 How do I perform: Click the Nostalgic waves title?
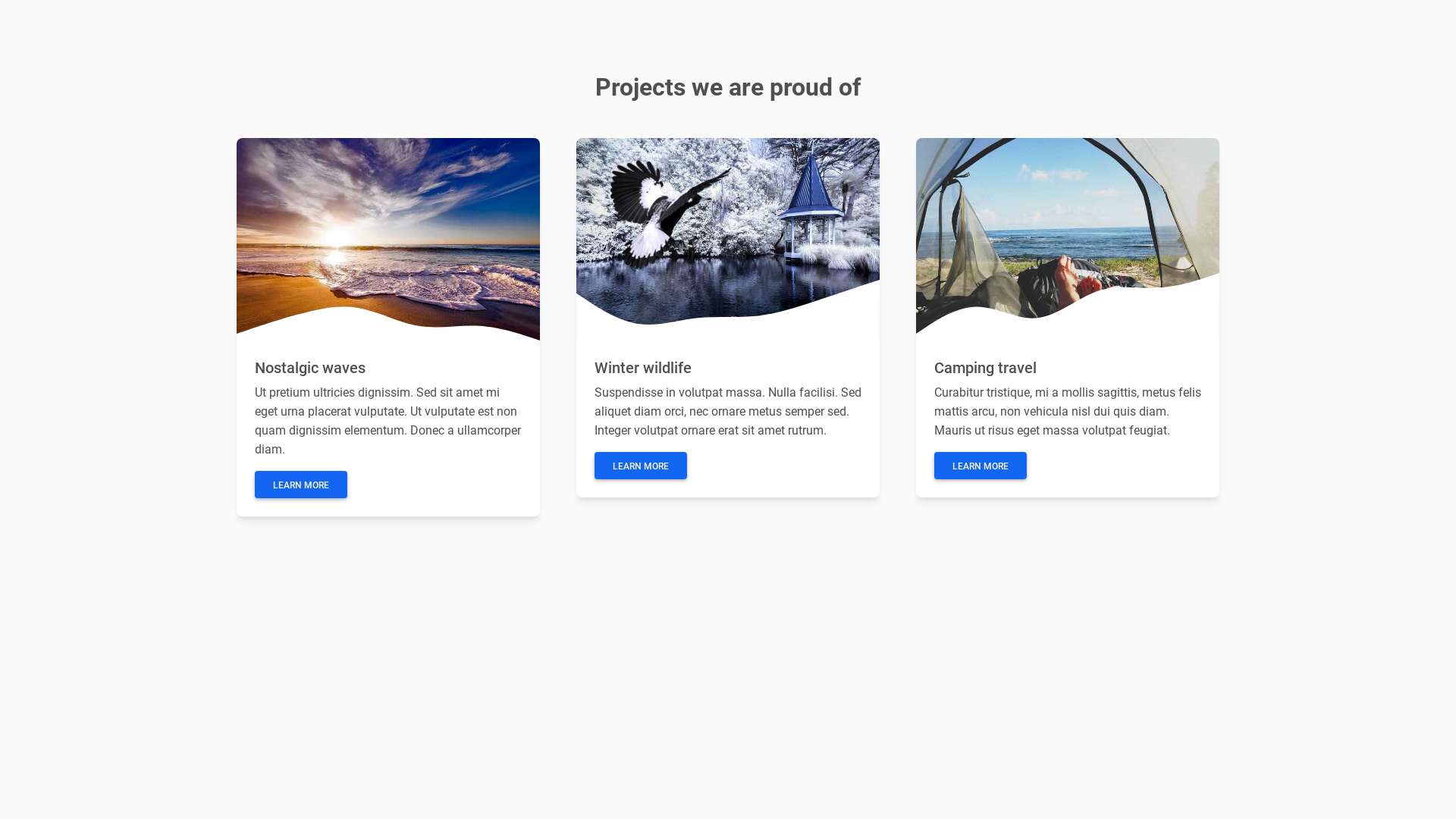[x=310, y=368]
